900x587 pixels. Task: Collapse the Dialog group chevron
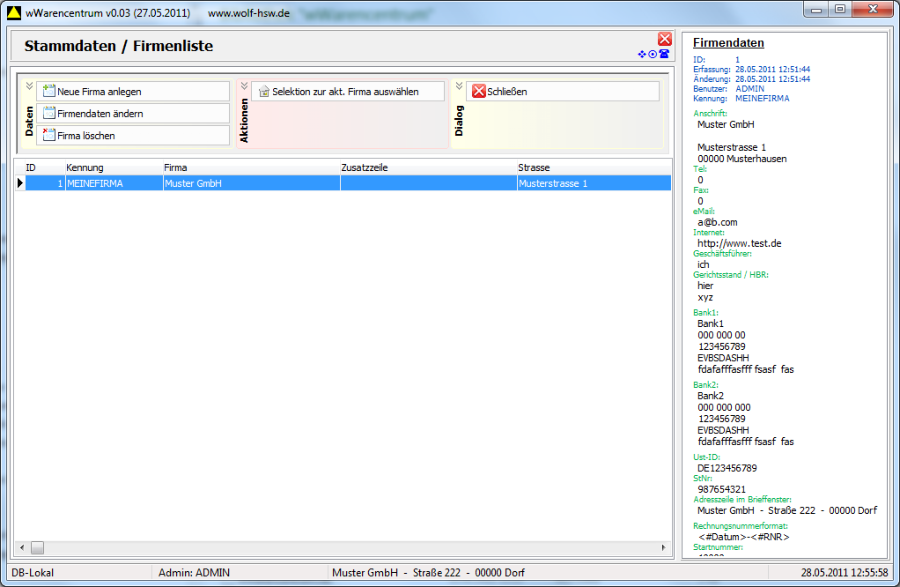point(459,86)
